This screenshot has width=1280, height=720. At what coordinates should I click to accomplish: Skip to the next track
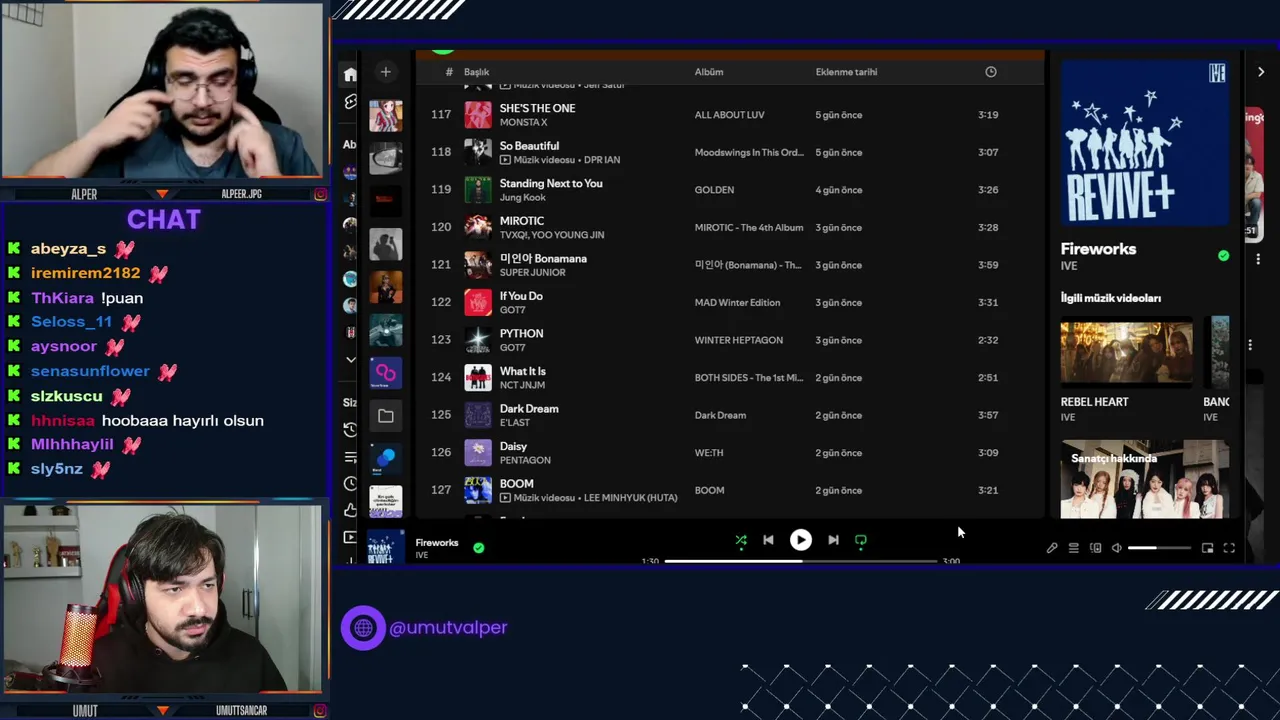[x=833, y=540]
